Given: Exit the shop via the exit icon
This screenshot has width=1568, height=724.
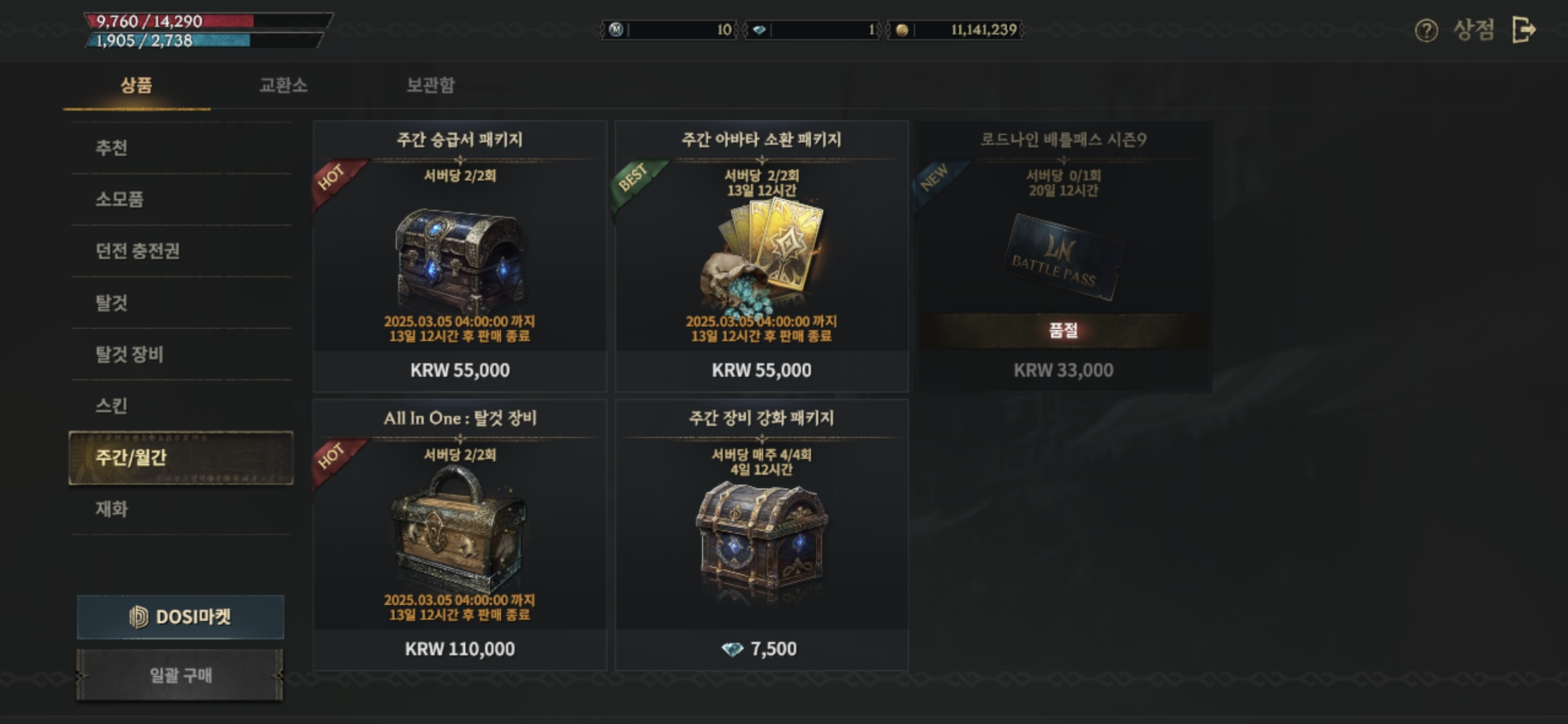Looking at the screenshot, I should (x=1524, y=30).
